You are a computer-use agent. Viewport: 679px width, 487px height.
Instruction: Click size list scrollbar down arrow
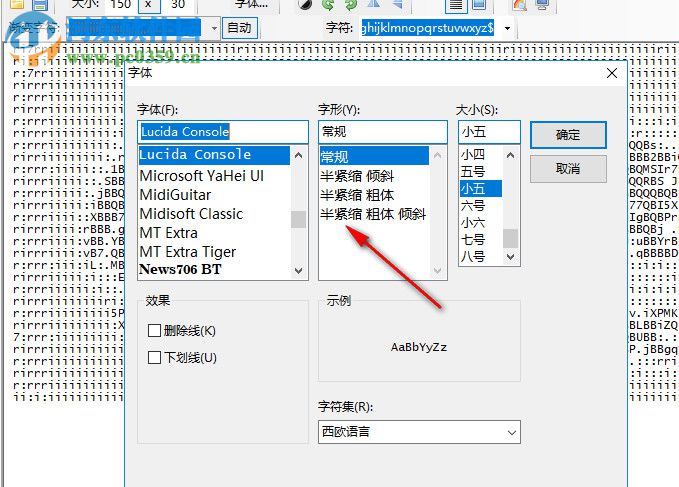click(x=511, y=257)
